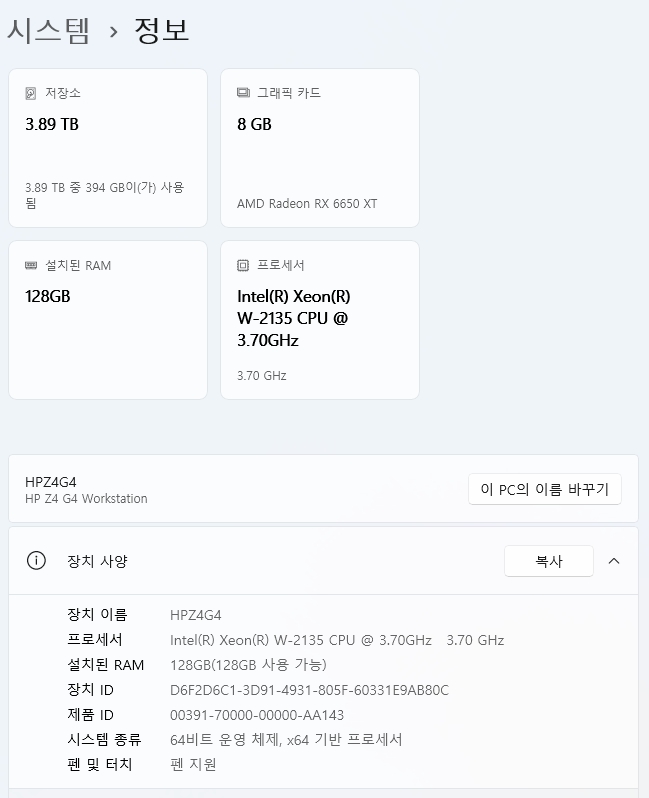Click the graphics card icon
The image size is (649, 798).
pos(243,93)
